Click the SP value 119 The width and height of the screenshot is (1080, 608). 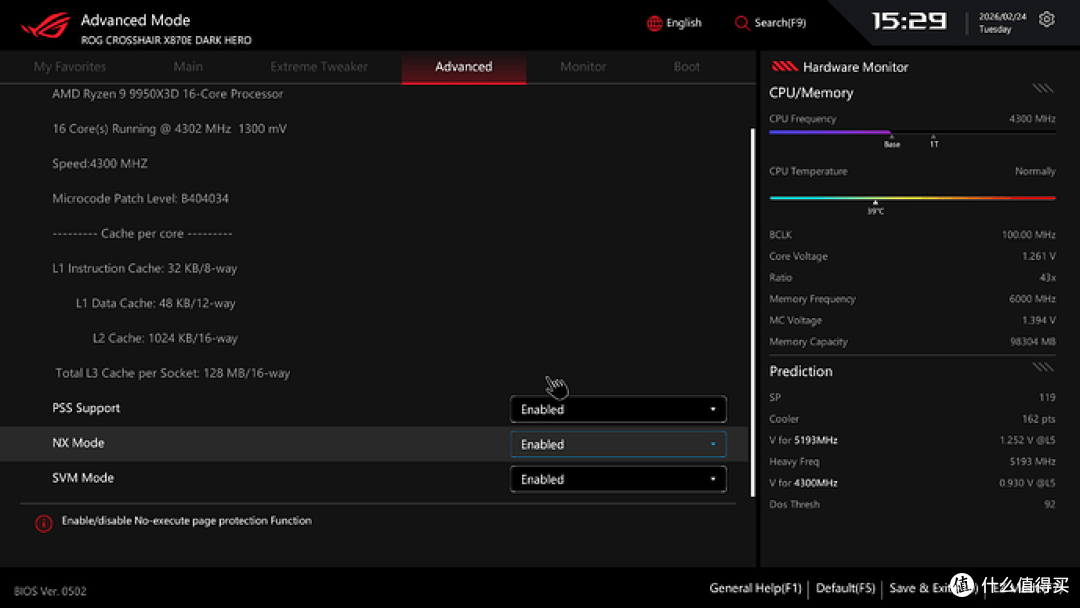point(1047,397)
